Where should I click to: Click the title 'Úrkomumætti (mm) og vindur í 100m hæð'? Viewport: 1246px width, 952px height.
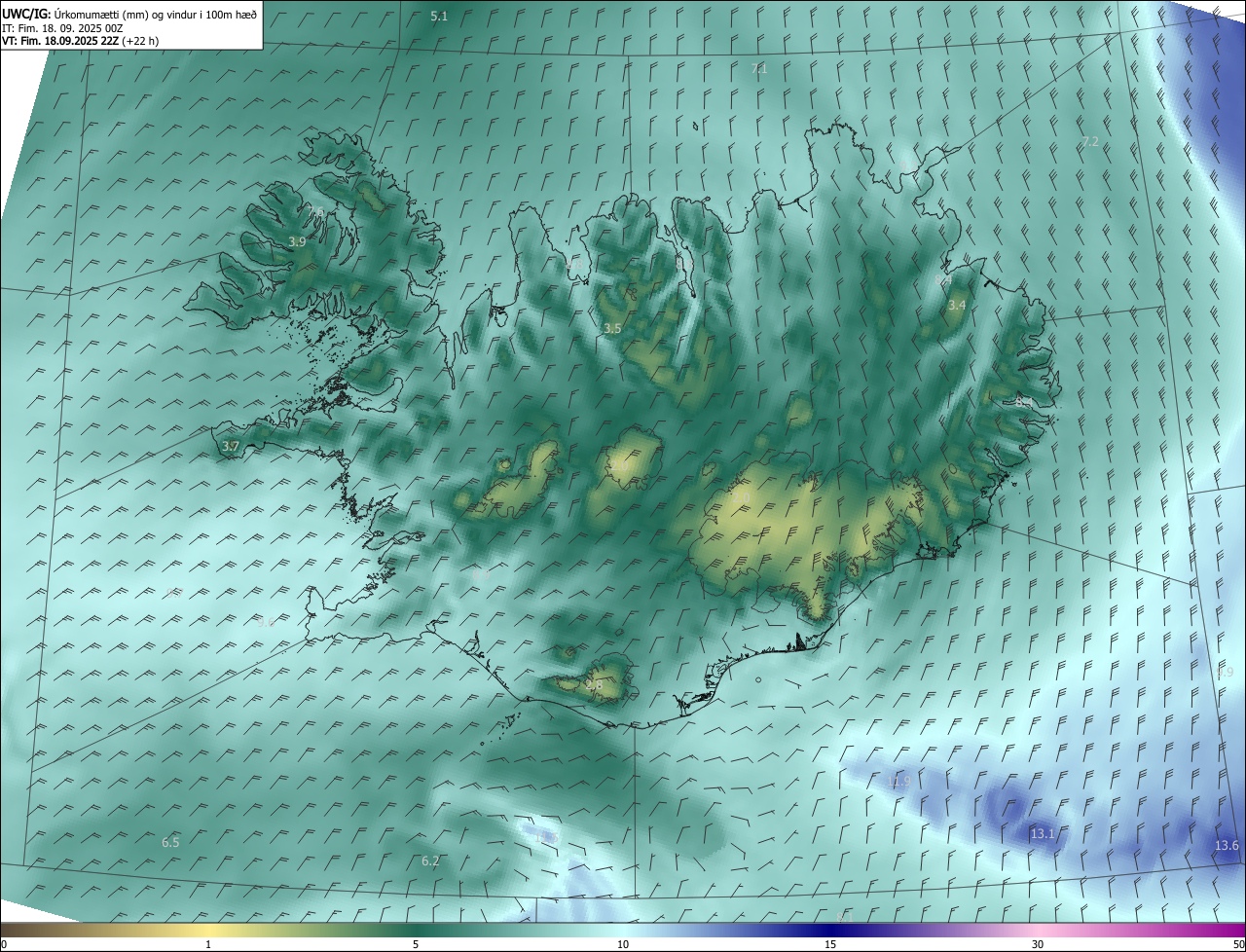point(156,14)
